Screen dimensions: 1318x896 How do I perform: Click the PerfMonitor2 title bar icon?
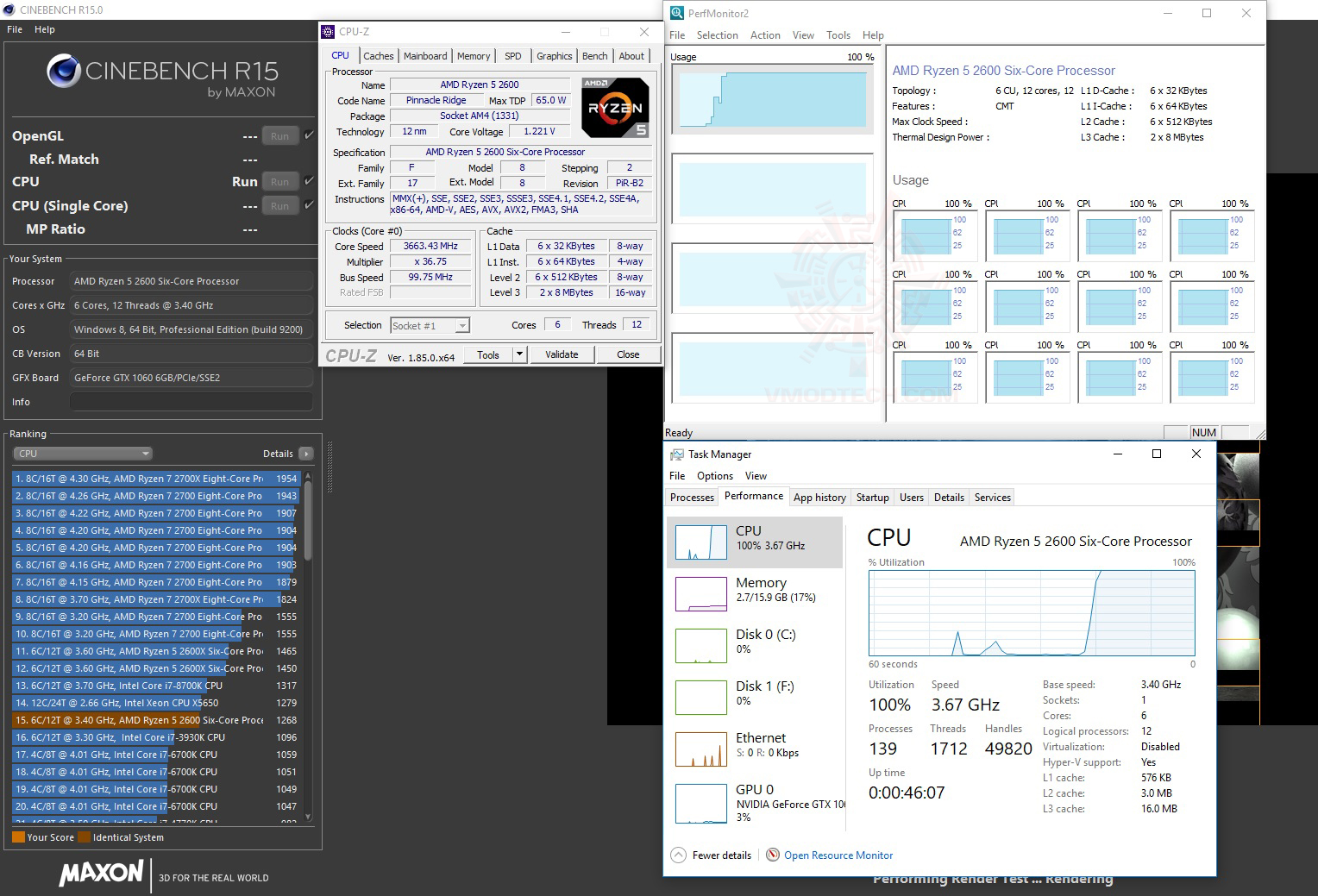pyautogui.click(x=677, y=13)
